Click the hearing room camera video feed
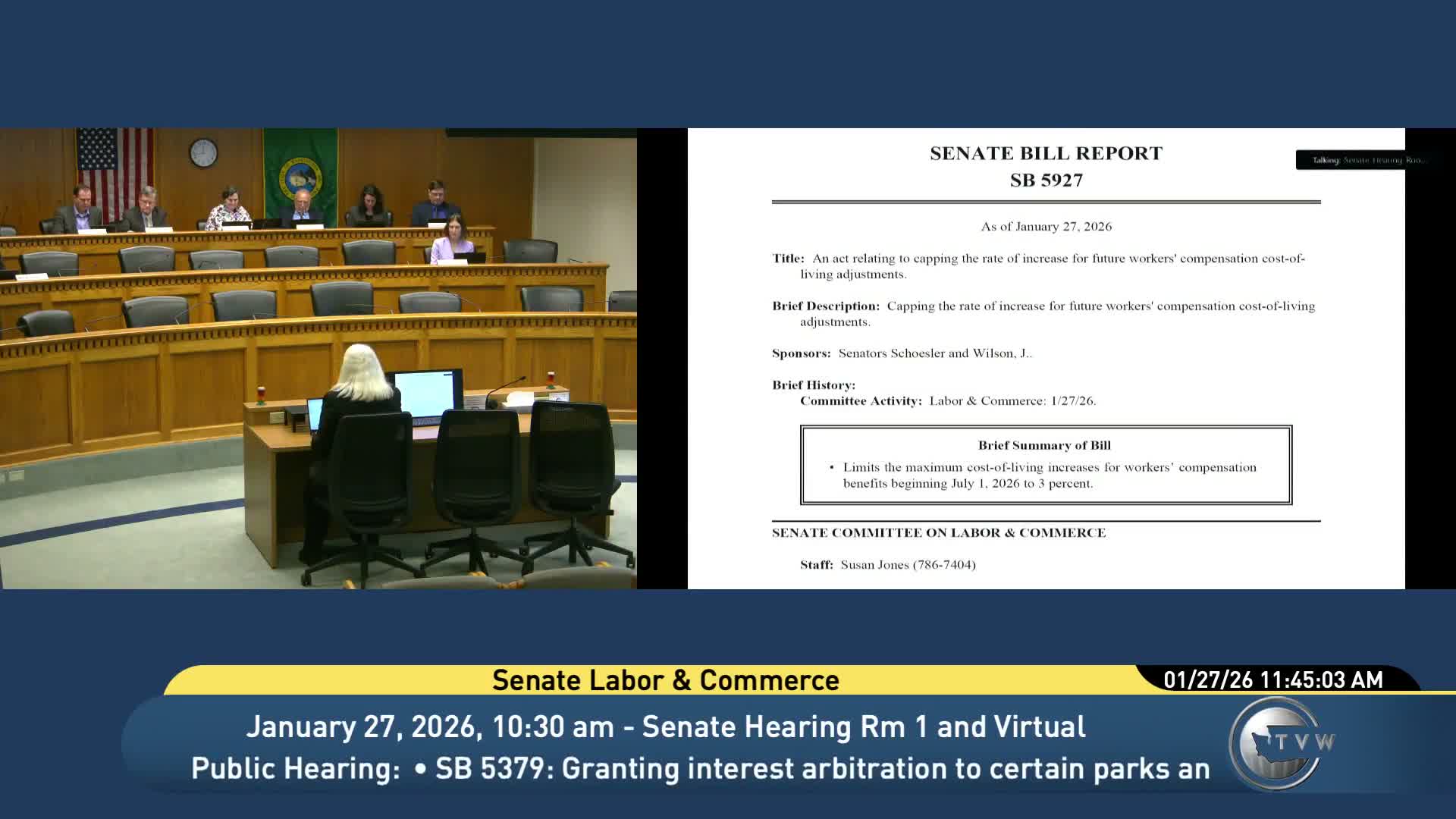 318,358
